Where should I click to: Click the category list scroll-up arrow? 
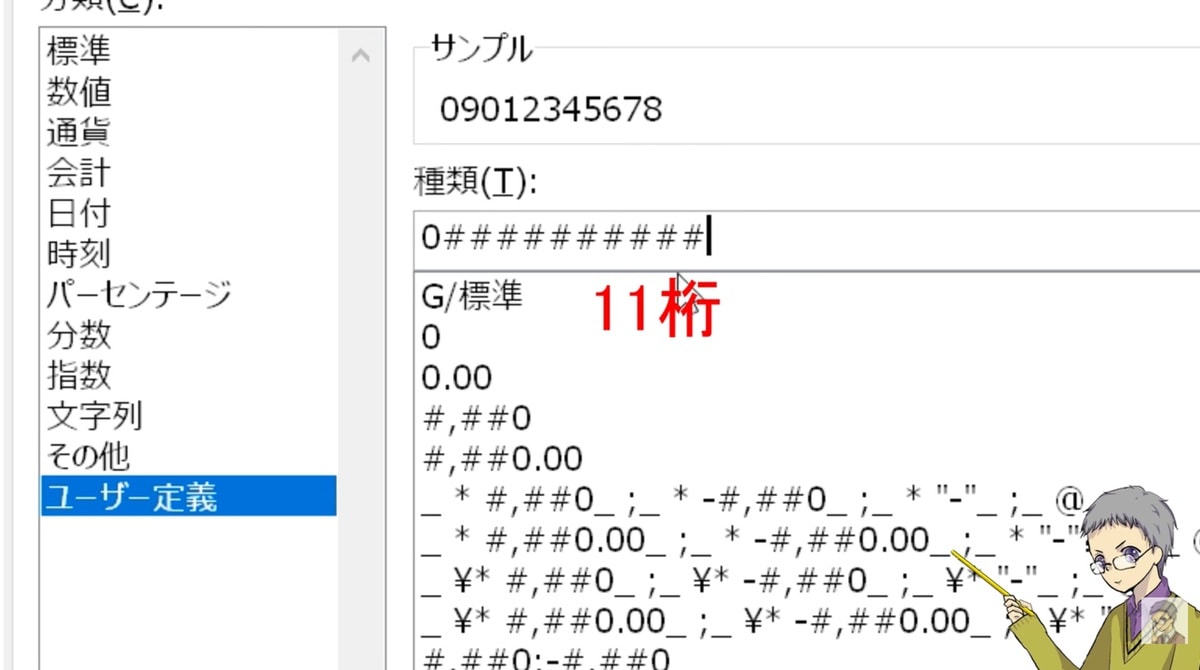361,56
